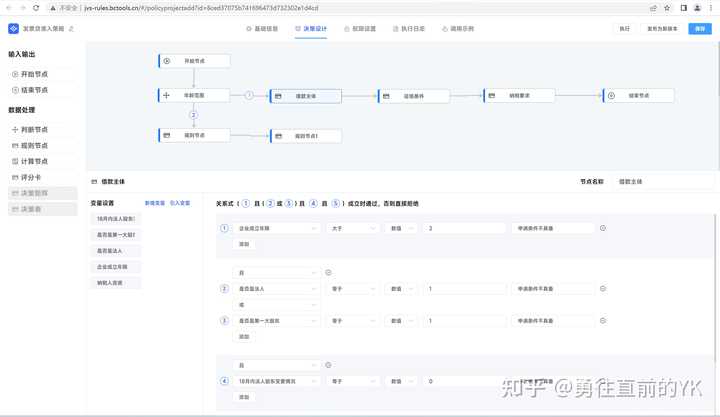Click the branch marker 2 on the connector
The image size is (720, 417).
(193, 115)
